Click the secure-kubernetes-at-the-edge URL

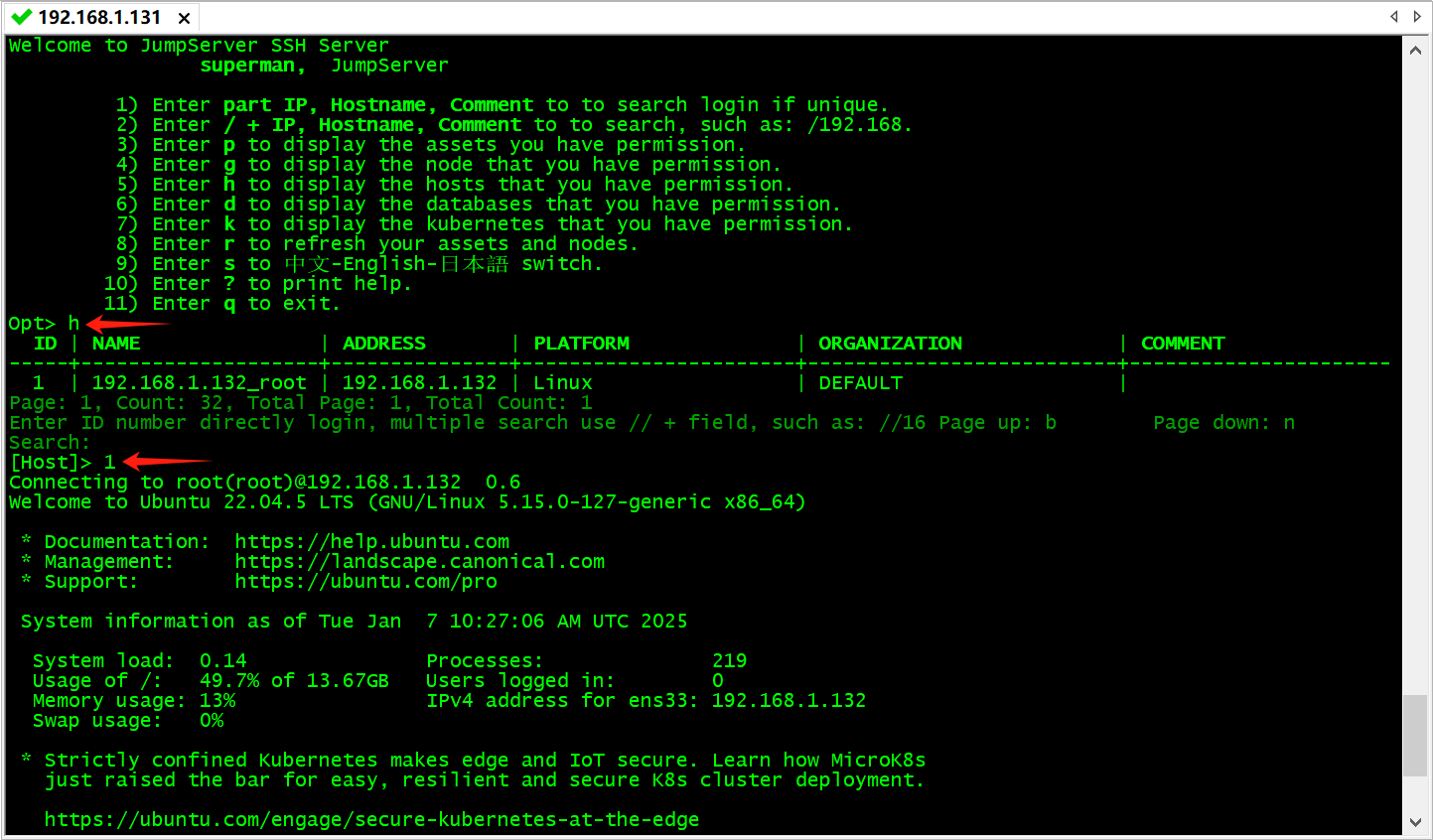(x=371, y=819)
